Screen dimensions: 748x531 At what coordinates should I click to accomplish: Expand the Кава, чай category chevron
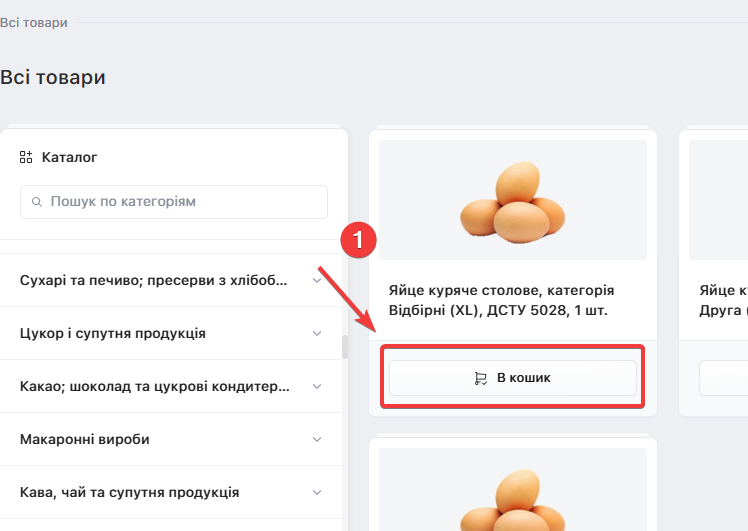coord(317,492)
